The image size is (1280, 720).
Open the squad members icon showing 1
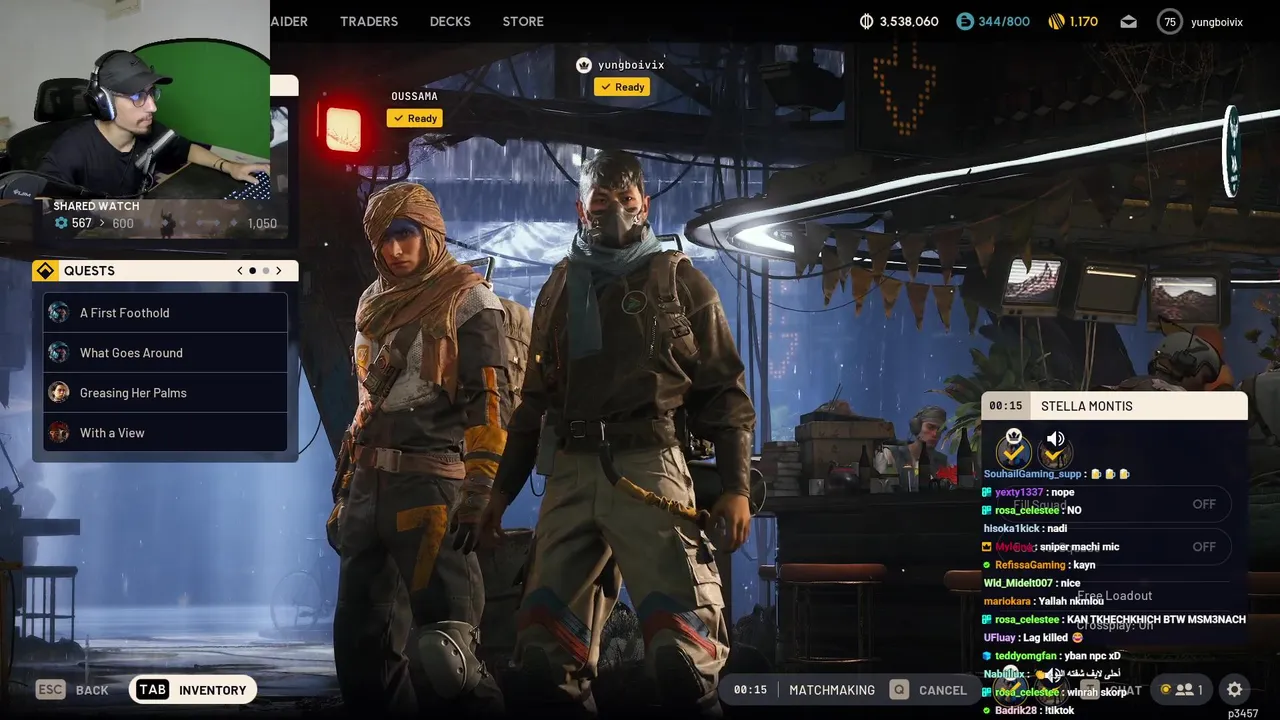pyautogui.click(x=1181, y=690)
